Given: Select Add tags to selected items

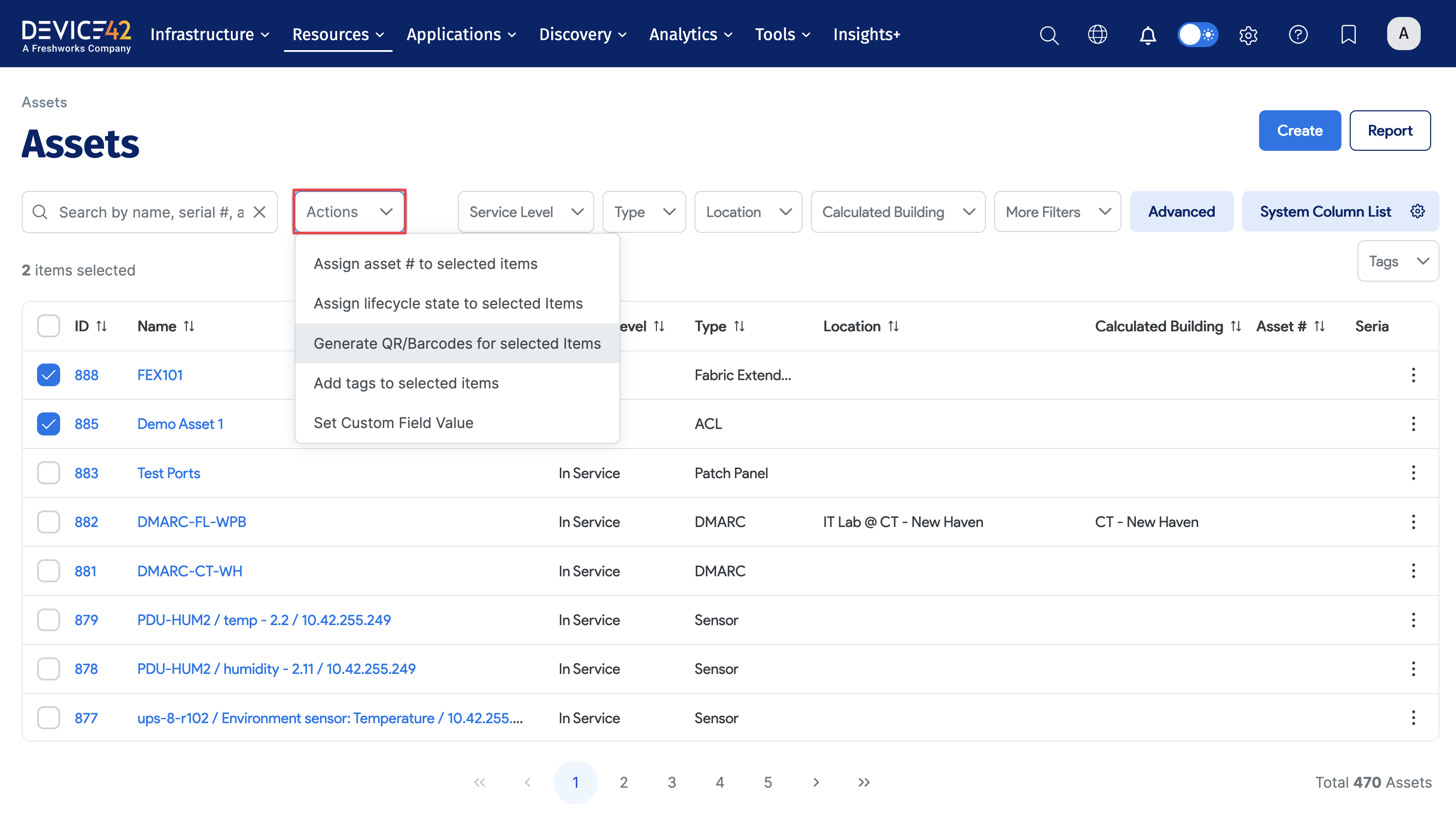Looking at the screenshot, I should pos(406,383).
